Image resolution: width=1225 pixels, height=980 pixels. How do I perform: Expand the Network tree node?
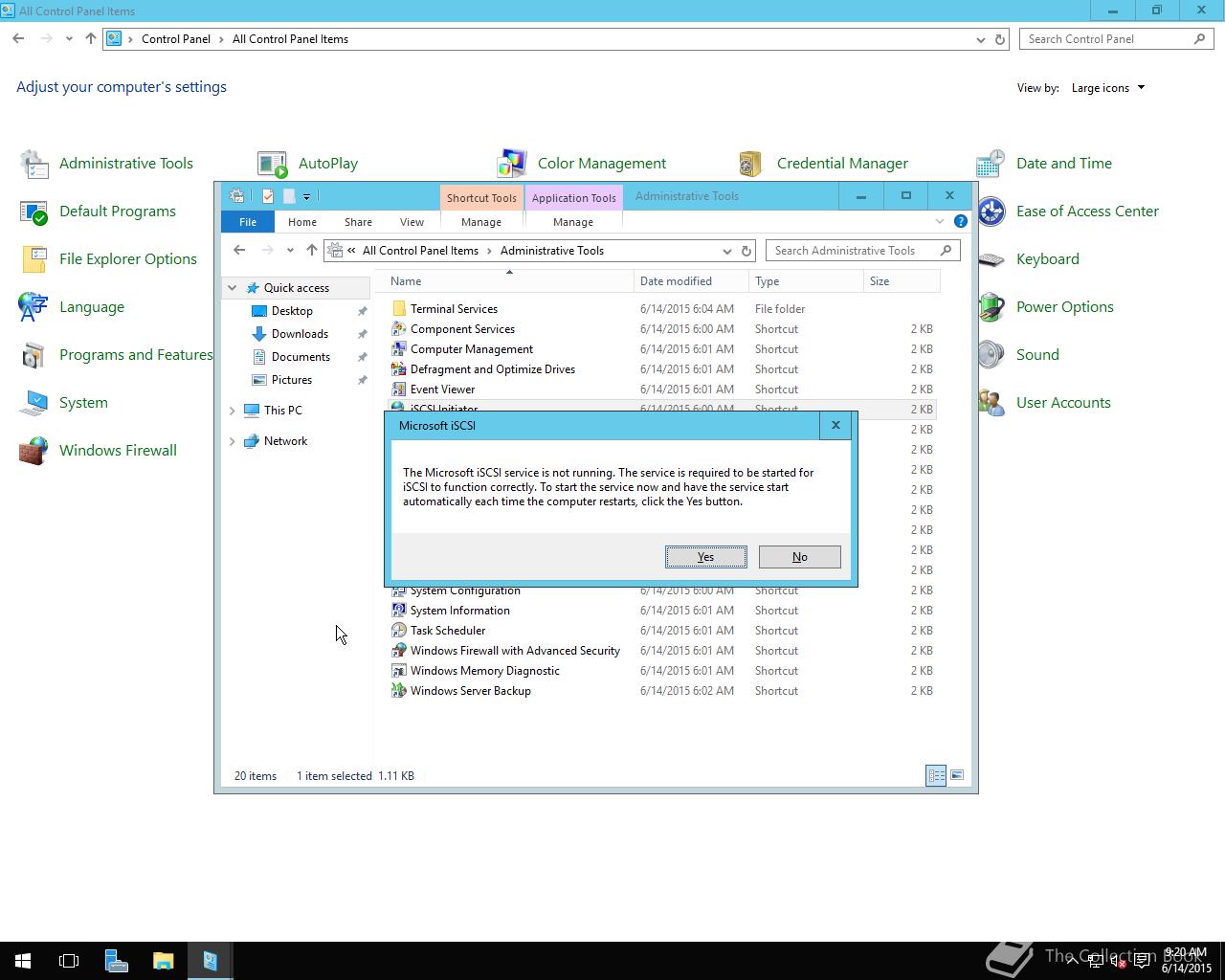[x=232, y=441]
